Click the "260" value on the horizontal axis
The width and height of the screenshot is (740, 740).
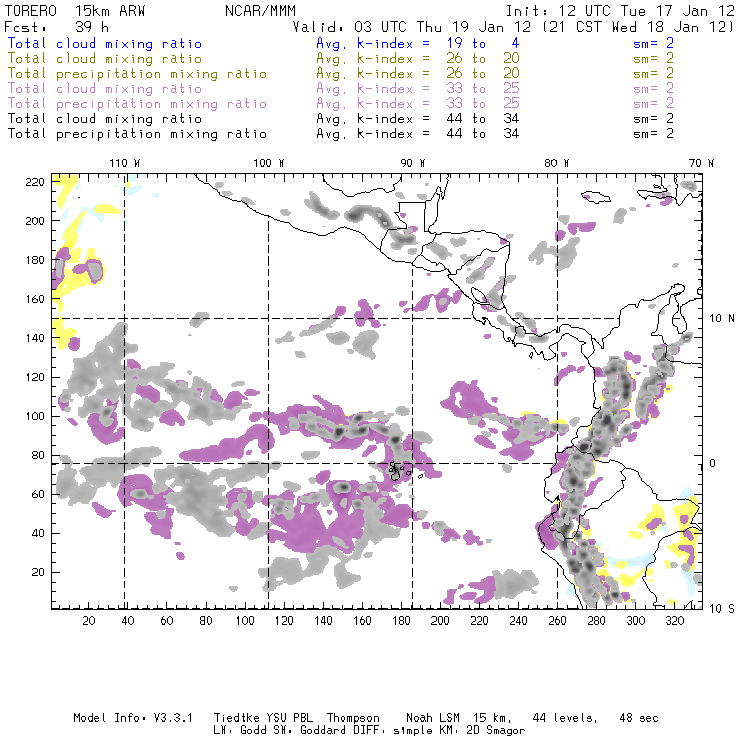[x=557, y=621]
